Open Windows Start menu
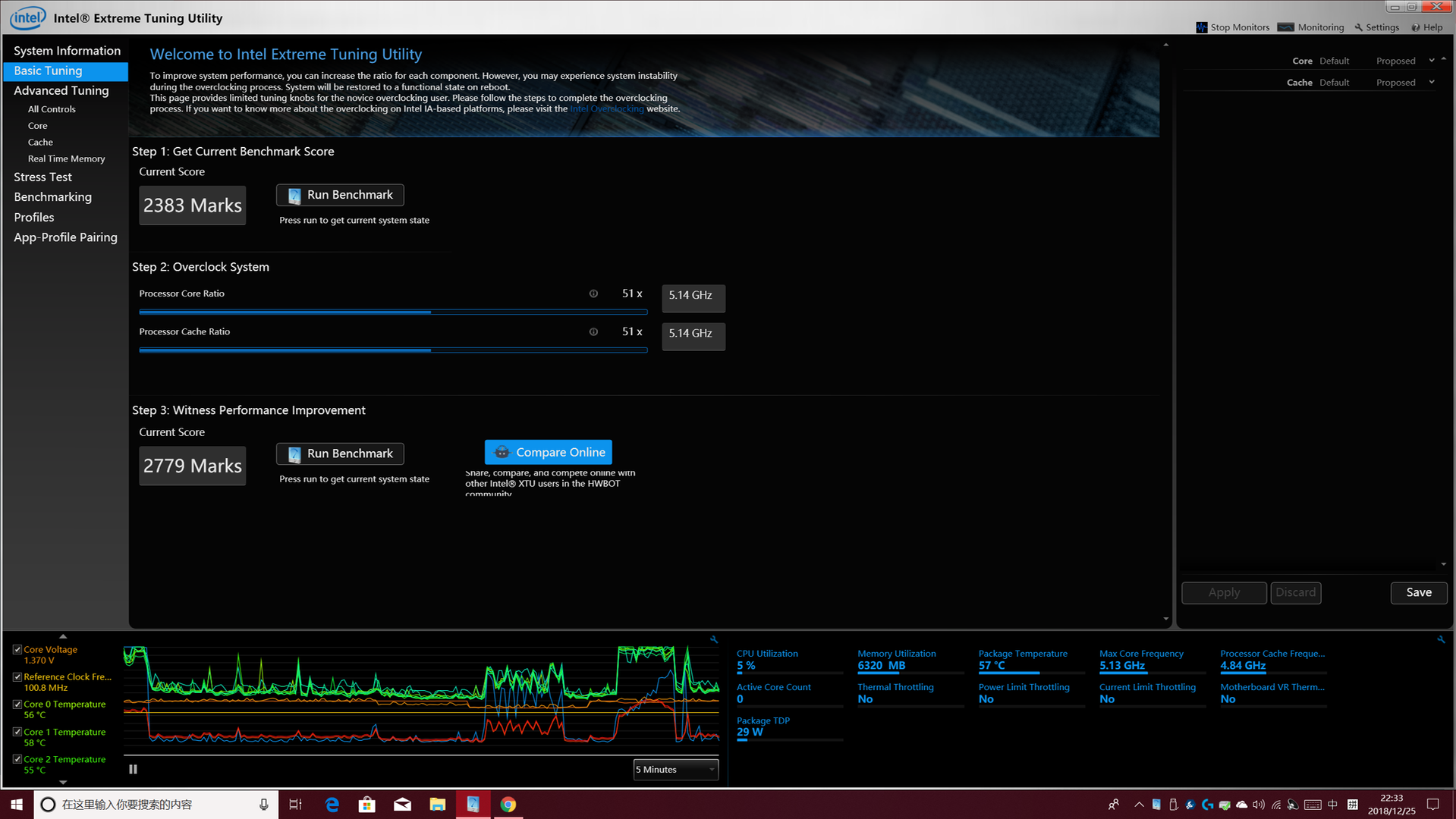 (17, 804)
